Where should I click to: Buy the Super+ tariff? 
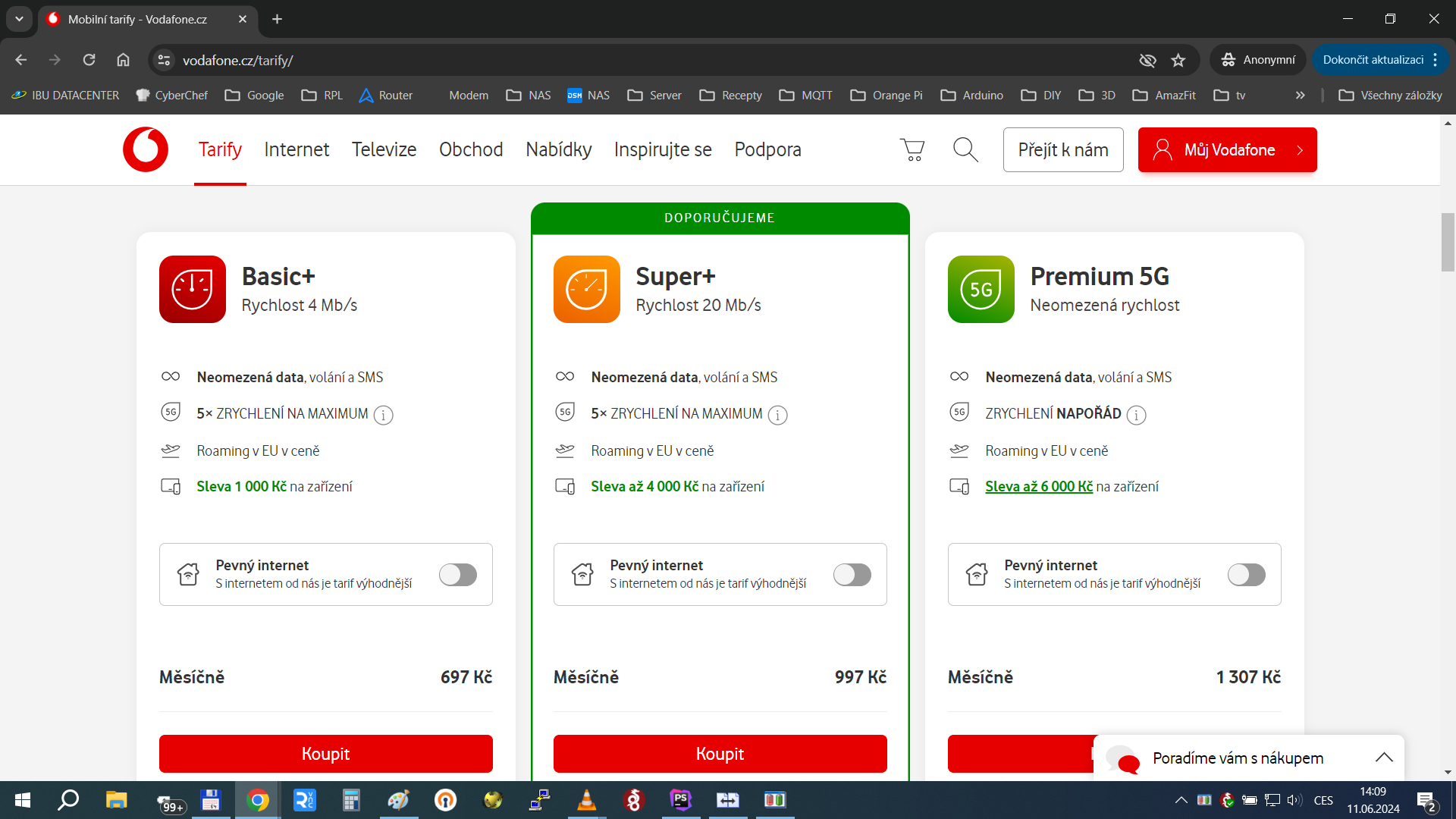[x=720, y=754]
